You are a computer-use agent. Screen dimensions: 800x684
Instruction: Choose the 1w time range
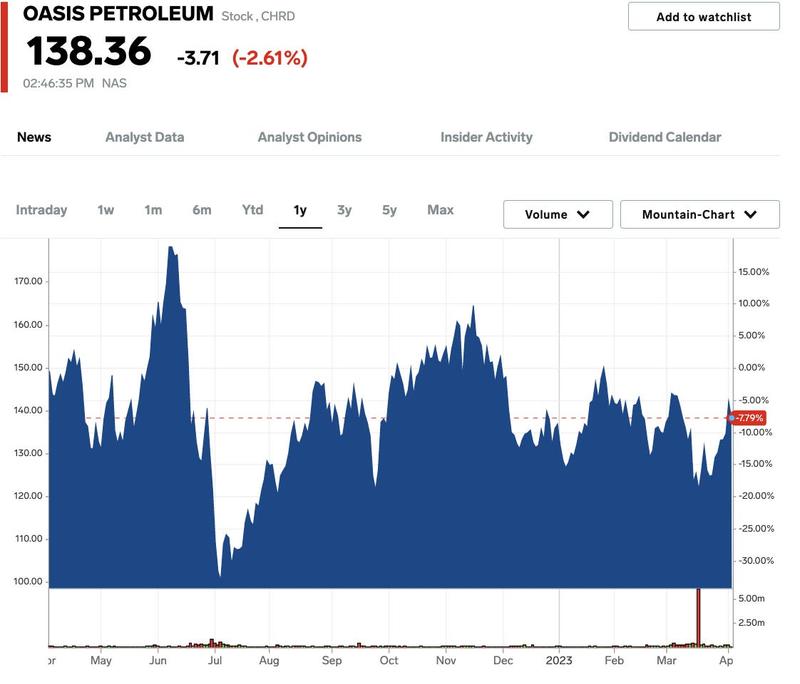[x=106, y=210]
